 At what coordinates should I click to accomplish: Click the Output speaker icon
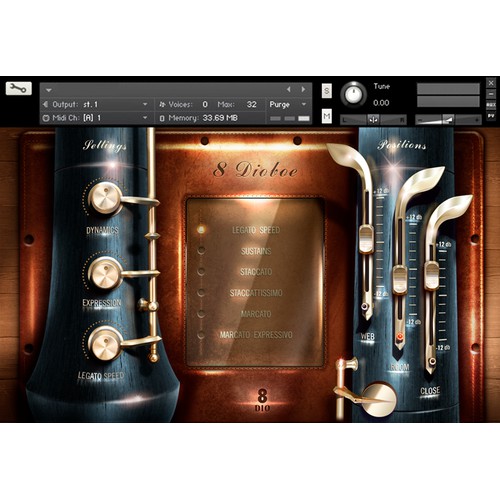tap(45, 104)
